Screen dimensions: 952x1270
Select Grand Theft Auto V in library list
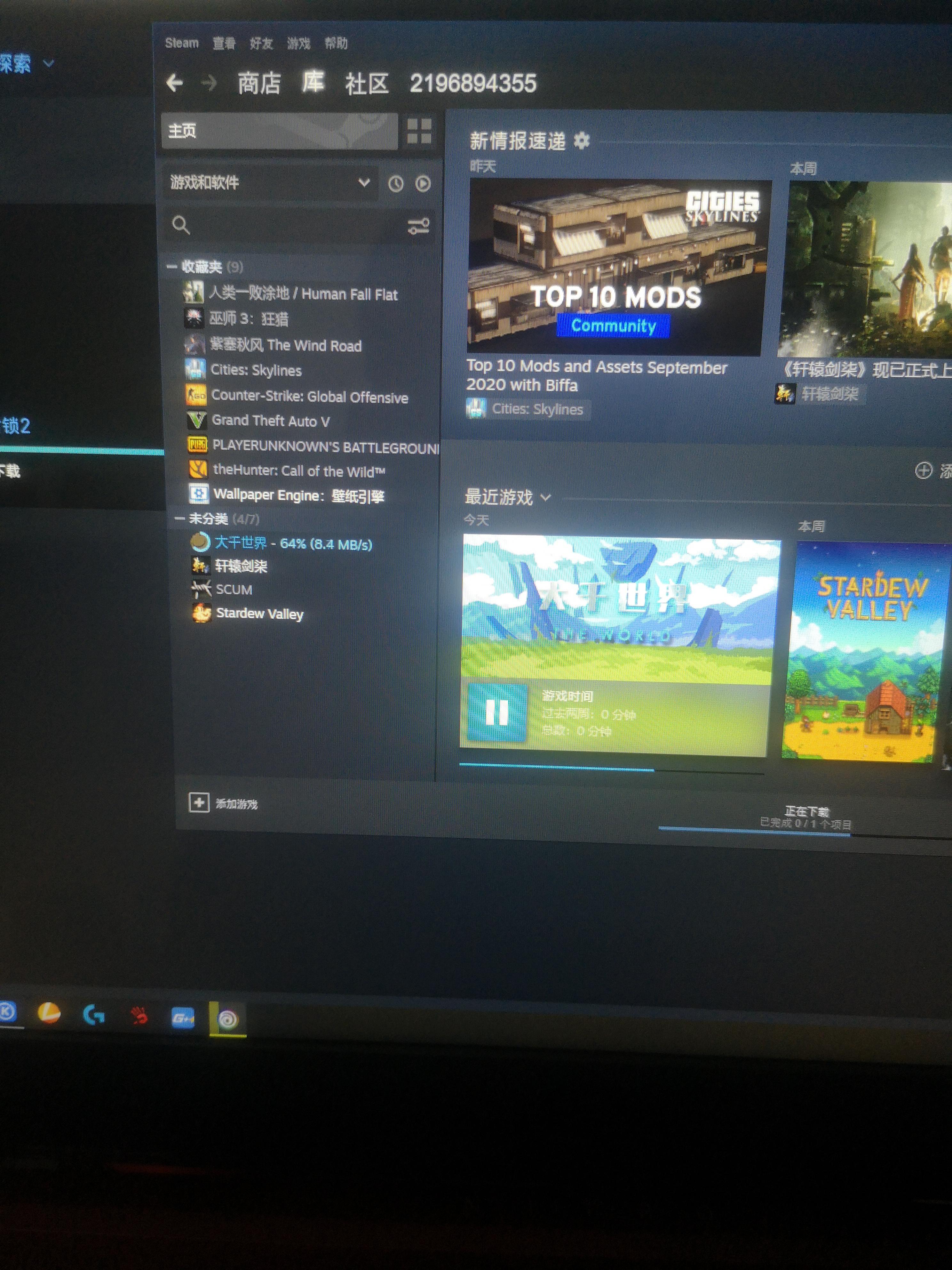271,421
